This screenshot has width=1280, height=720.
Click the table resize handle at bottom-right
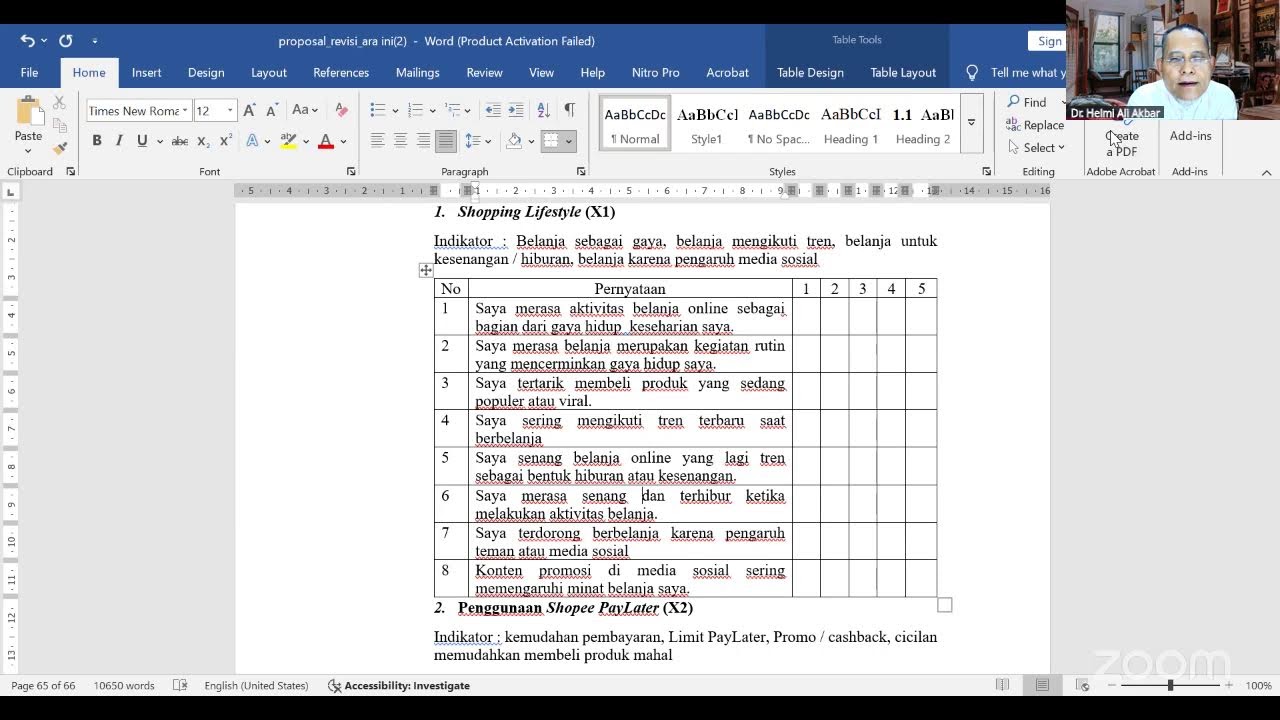pos(945,605)
